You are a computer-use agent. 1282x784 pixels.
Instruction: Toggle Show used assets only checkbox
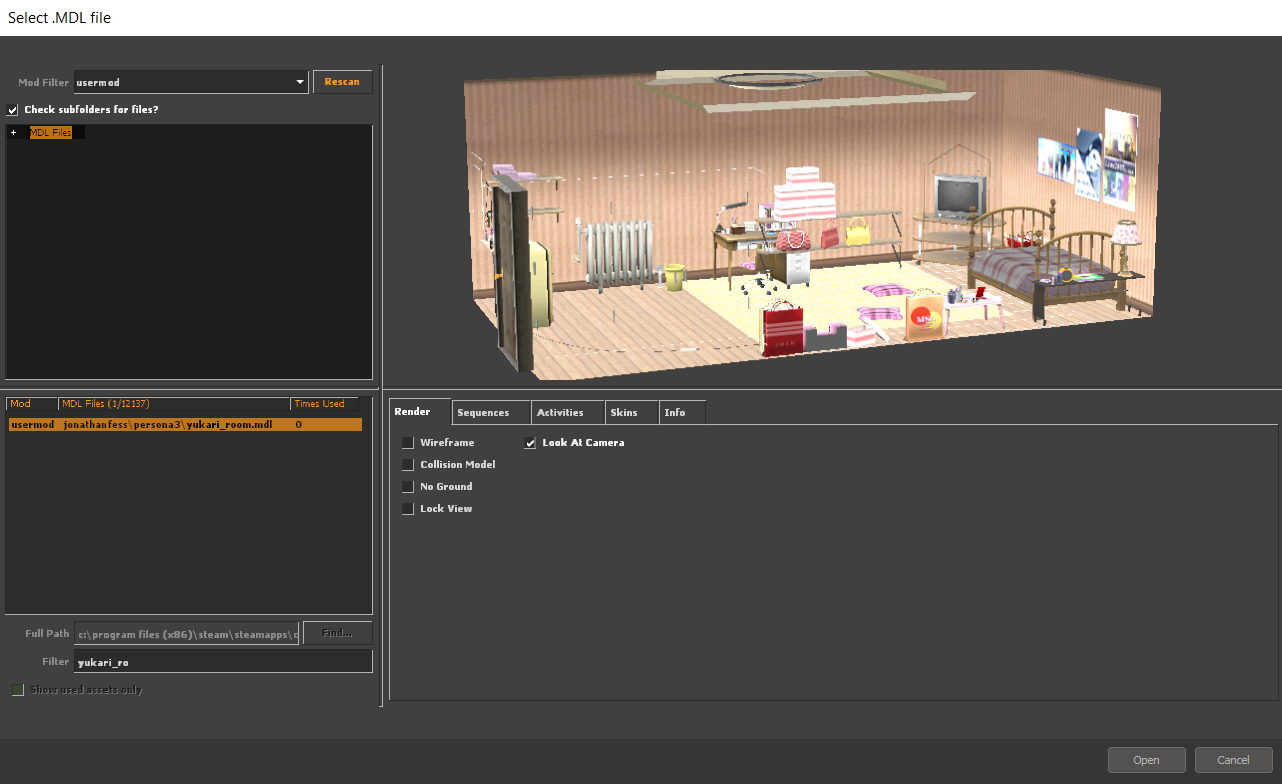[17, 690]
